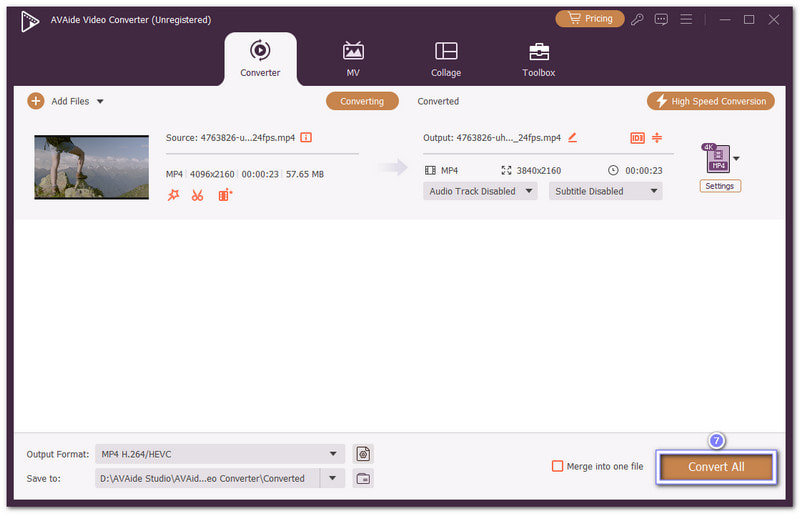Screen dimensions: 800x514
Task: Expand the Add Files dropdown arrow
Action: coord(100,101)
